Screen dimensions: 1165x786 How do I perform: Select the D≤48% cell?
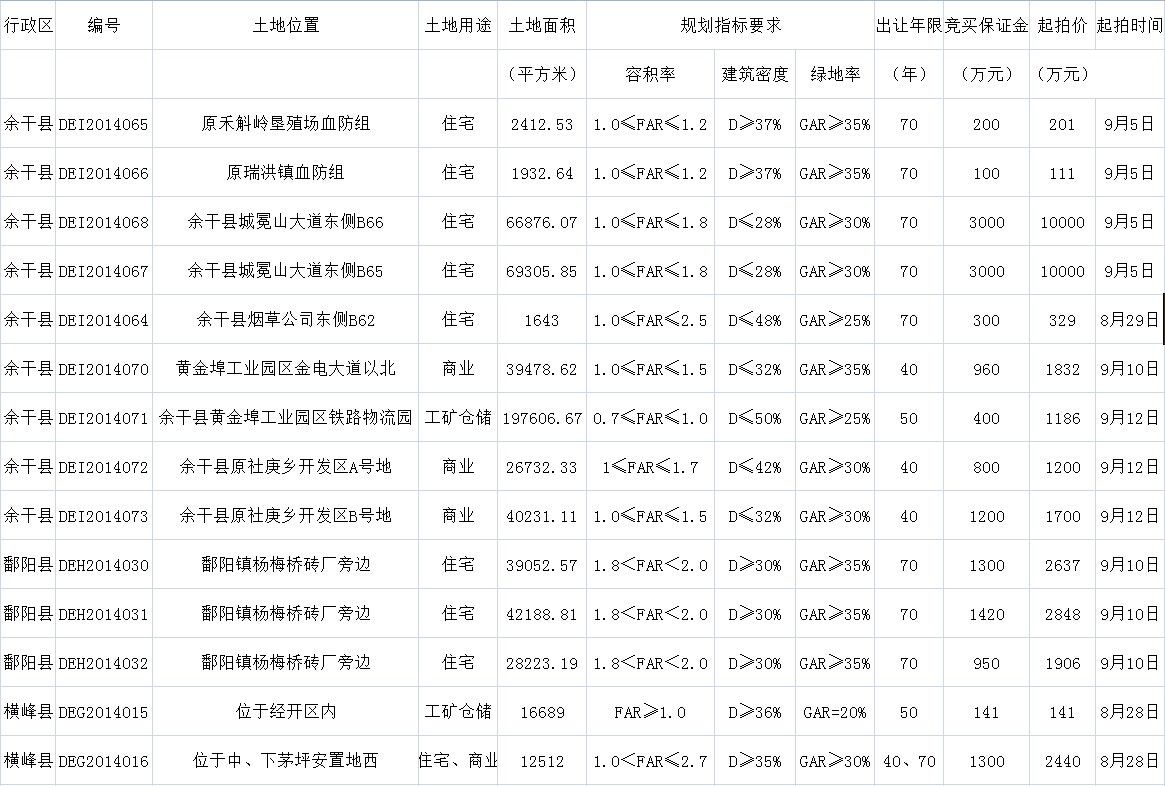[x=755, y=320]
